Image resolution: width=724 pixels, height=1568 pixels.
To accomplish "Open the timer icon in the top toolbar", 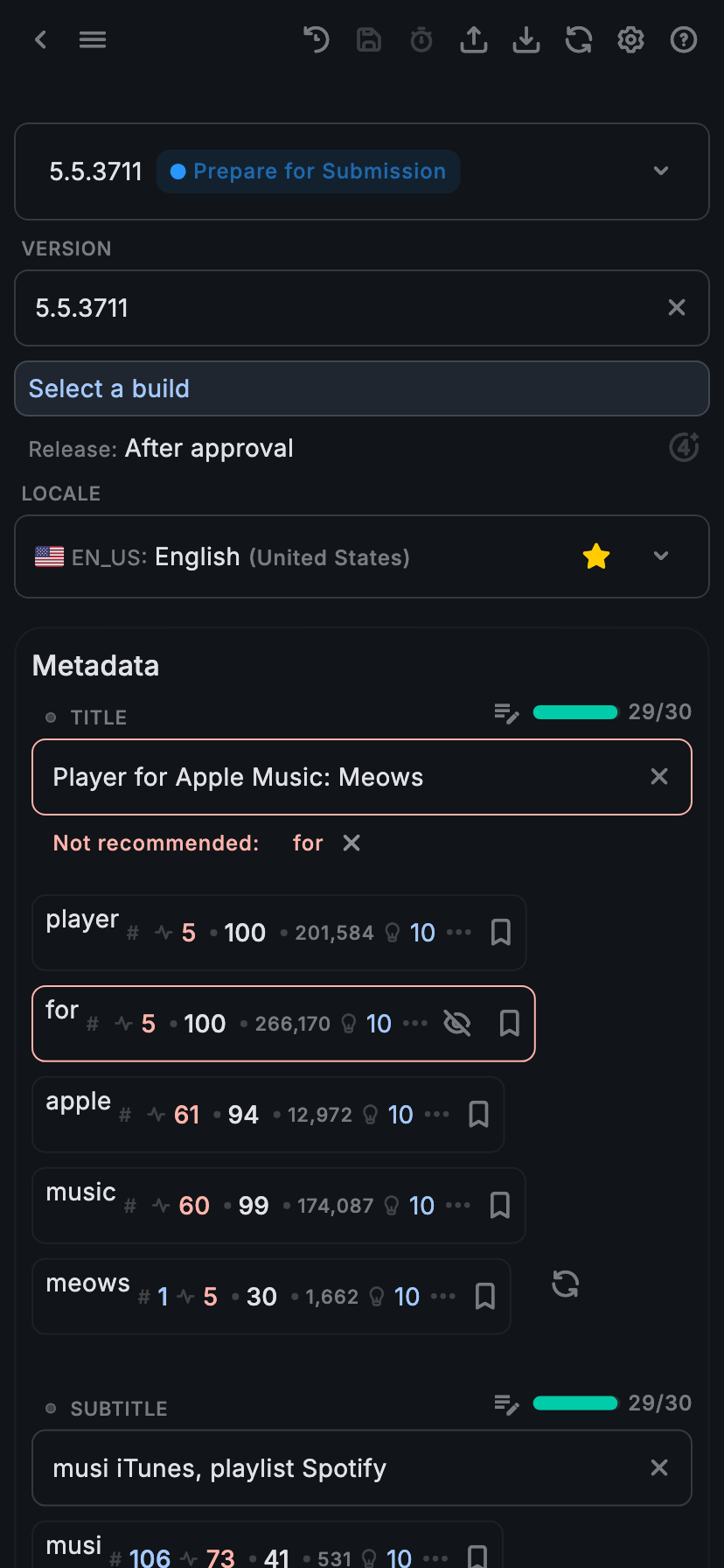I will 421,39.
